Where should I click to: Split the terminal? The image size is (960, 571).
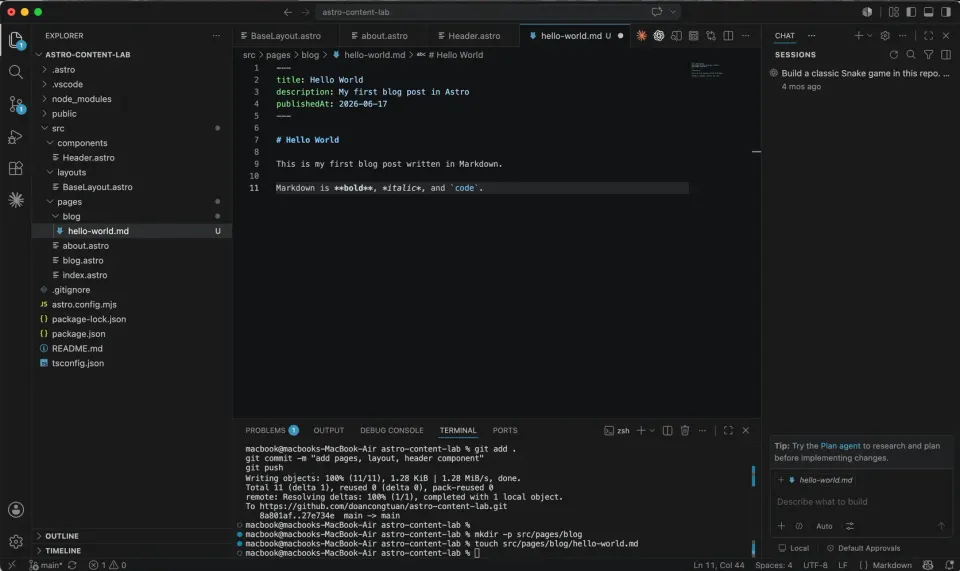[x=667, y=430]
